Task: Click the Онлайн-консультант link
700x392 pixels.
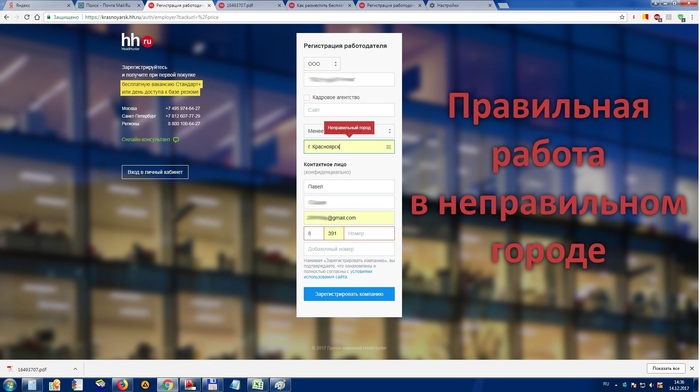Action: pos(146,139)
